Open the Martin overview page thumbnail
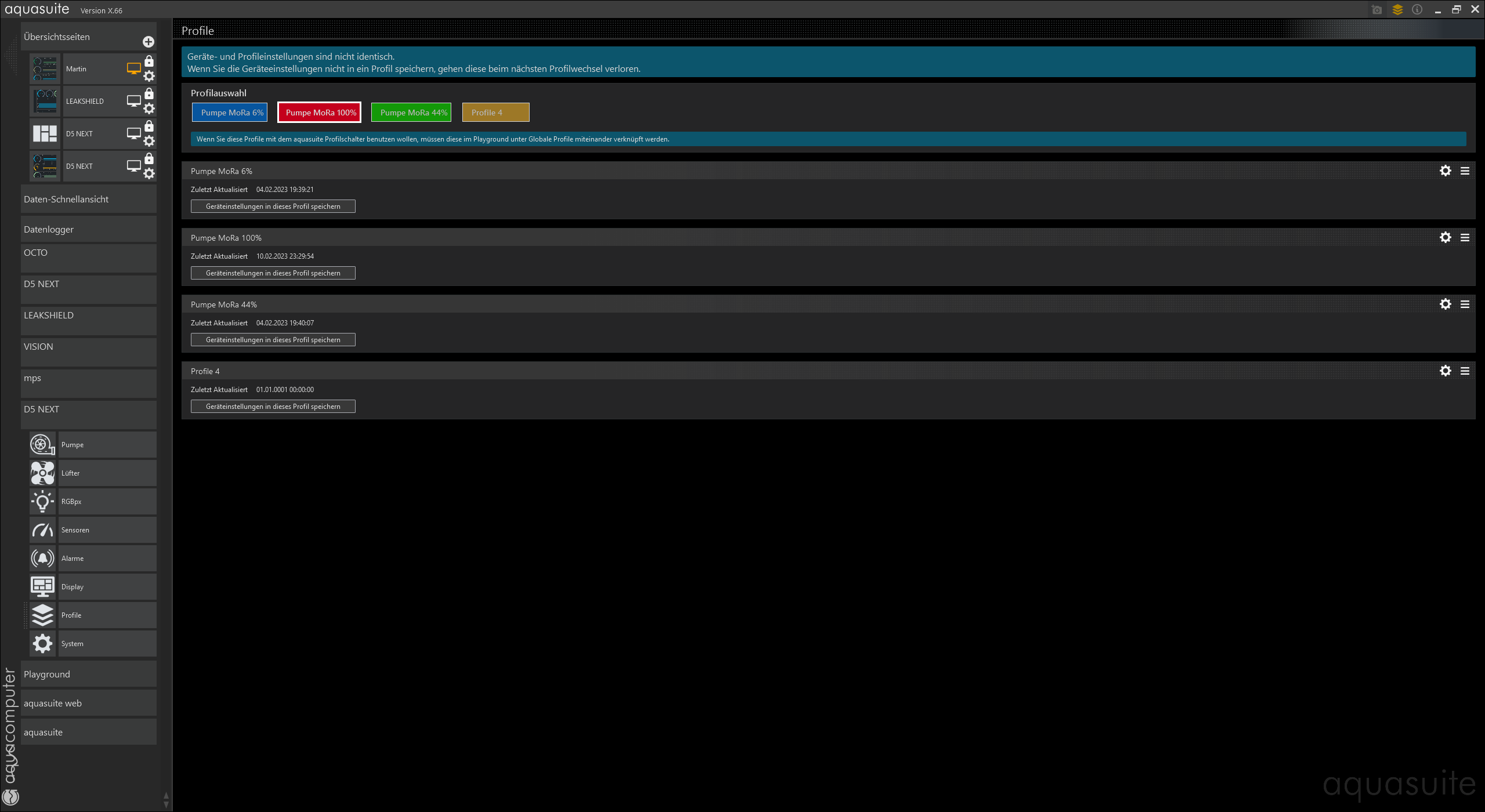 [45, 69]
